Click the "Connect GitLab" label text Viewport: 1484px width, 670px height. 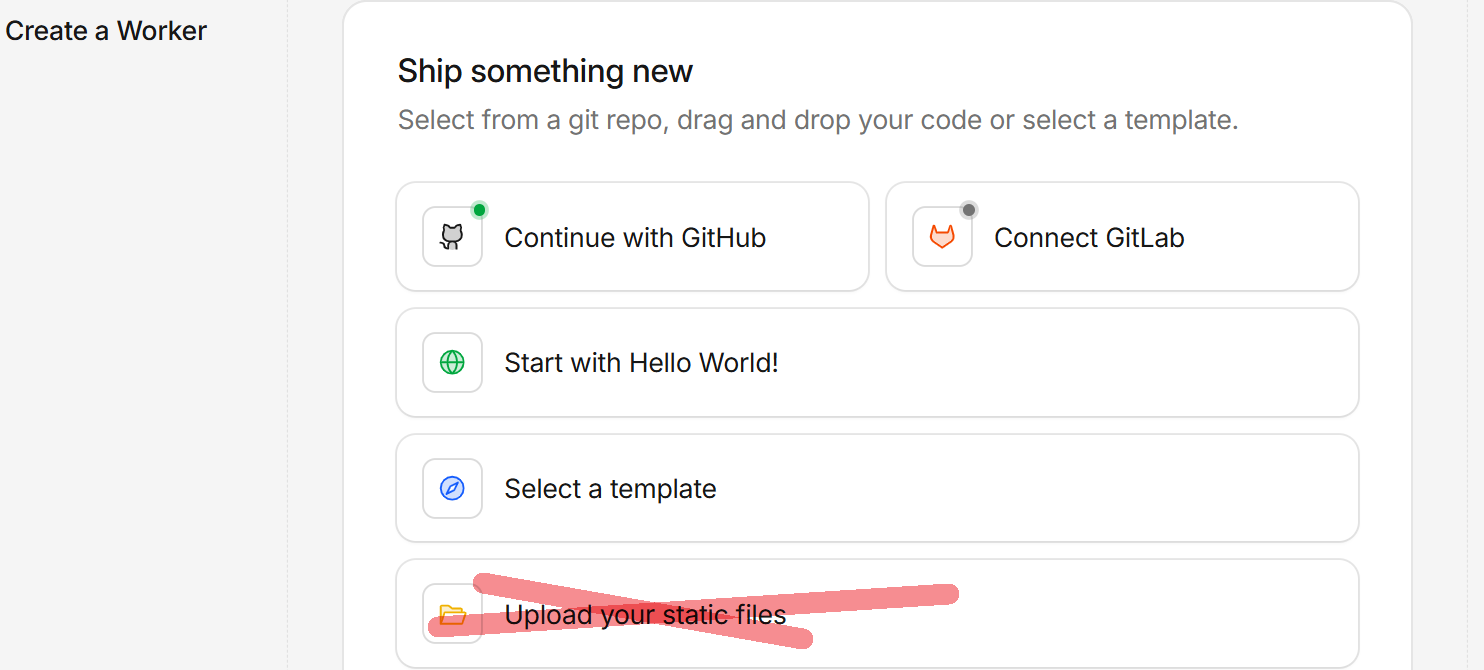tap(1089, 238)
